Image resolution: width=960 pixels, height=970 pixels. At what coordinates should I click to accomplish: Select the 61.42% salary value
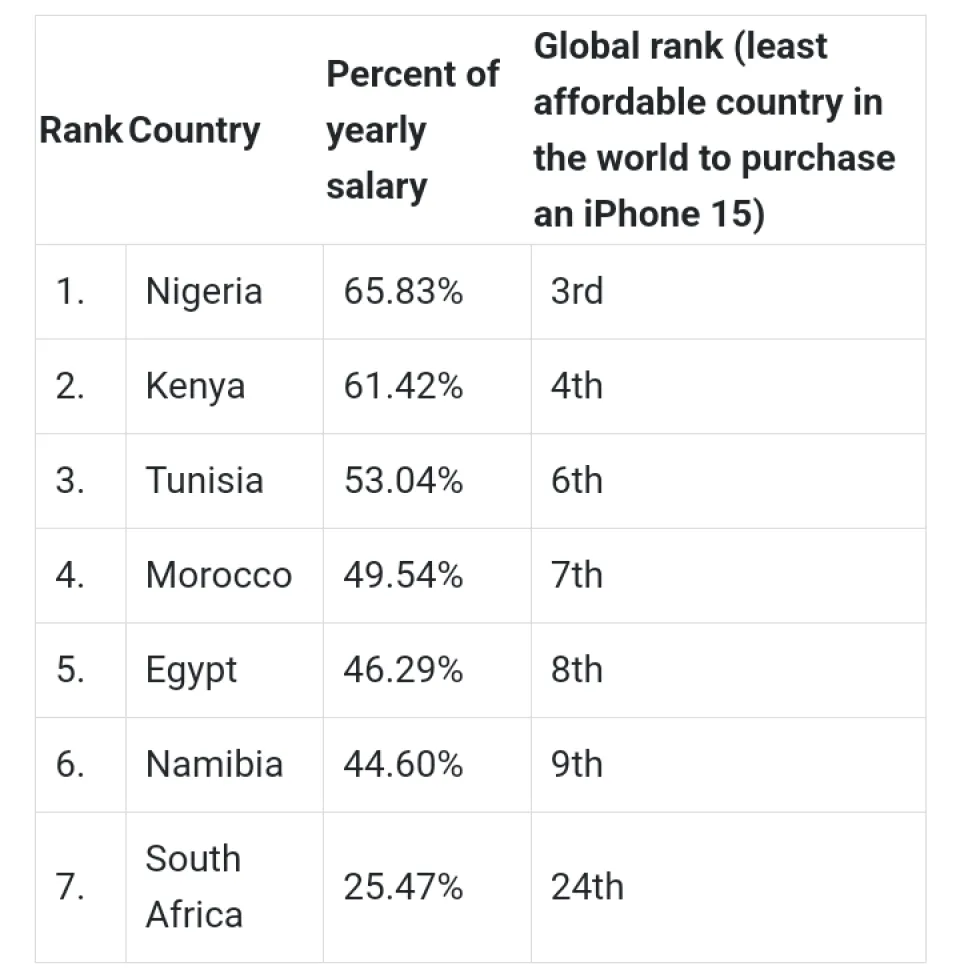[403, 386]
